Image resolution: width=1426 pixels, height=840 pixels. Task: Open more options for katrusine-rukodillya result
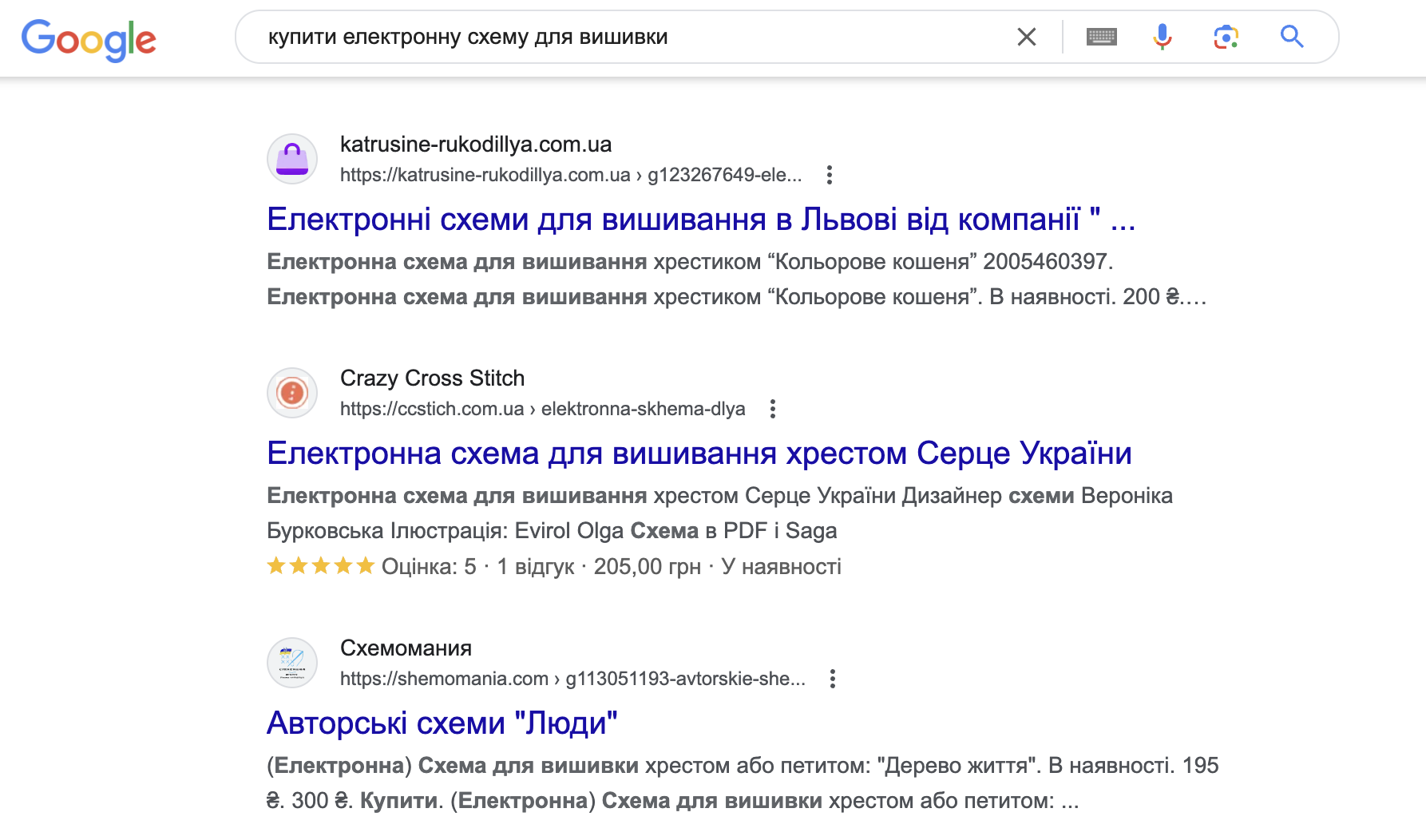pos(830,175)
